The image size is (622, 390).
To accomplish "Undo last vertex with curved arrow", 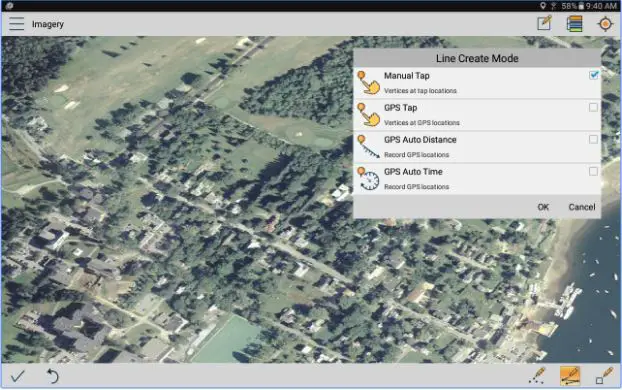I will 52,376.
